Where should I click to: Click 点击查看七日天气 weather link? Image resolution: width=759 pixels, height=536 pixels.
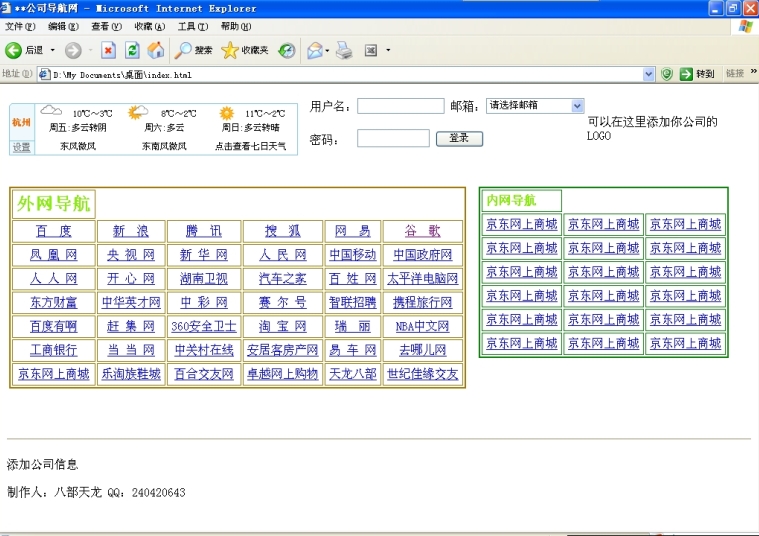coord(250,146)
